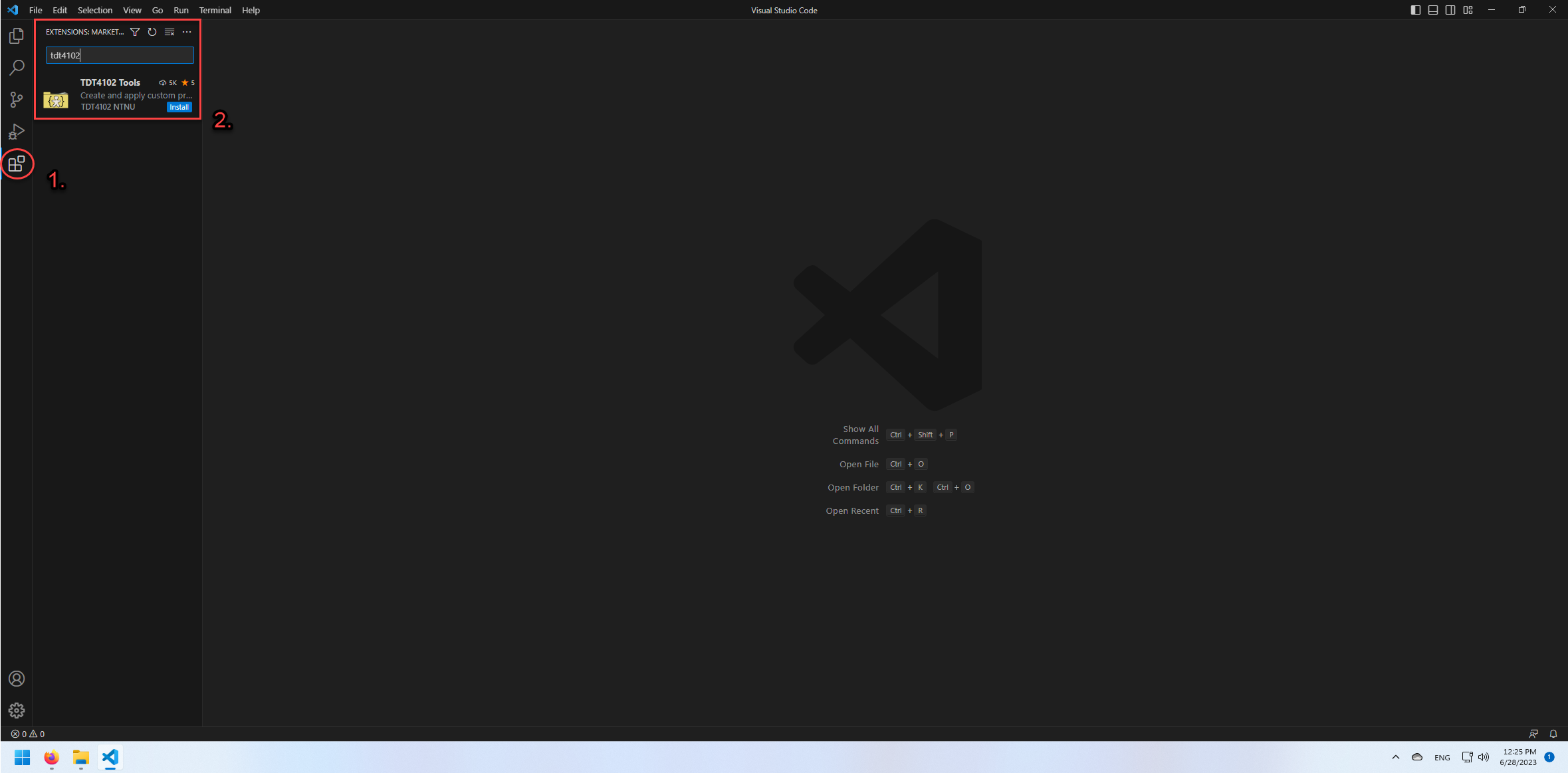
Task: Open the Source Control view
Action: click(x=17, y=100)
